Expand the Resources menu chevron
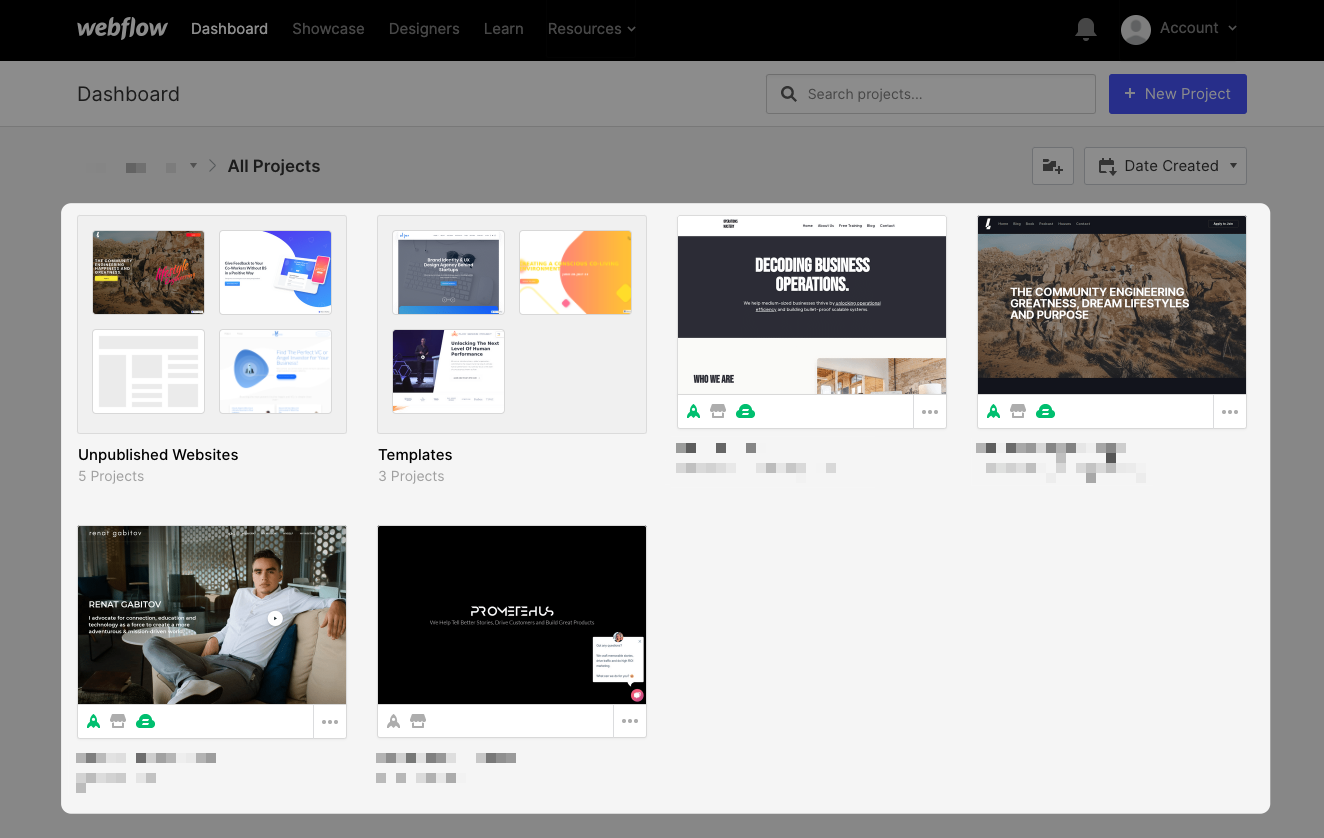1324x838 pixels. point(631,29)
